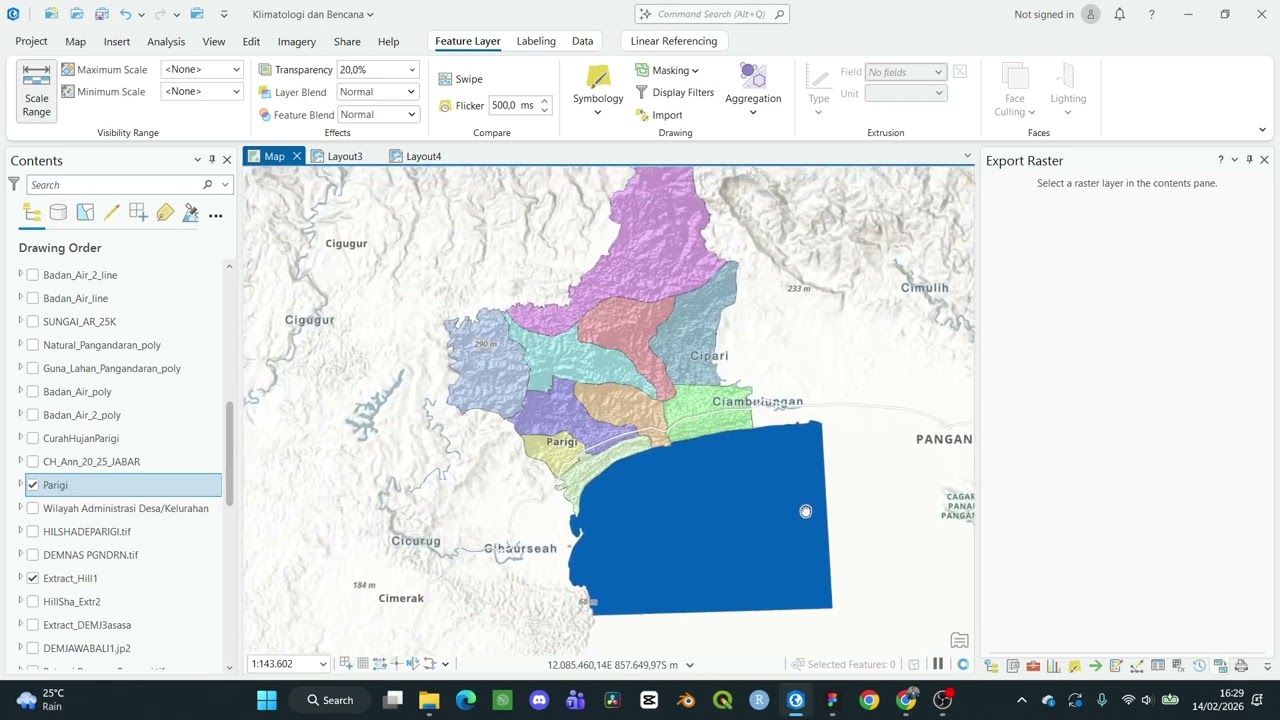The height and width of the screenshot is (720, 1280).
Task: Open the Linear Referencing tab
Action: [674, 41]
